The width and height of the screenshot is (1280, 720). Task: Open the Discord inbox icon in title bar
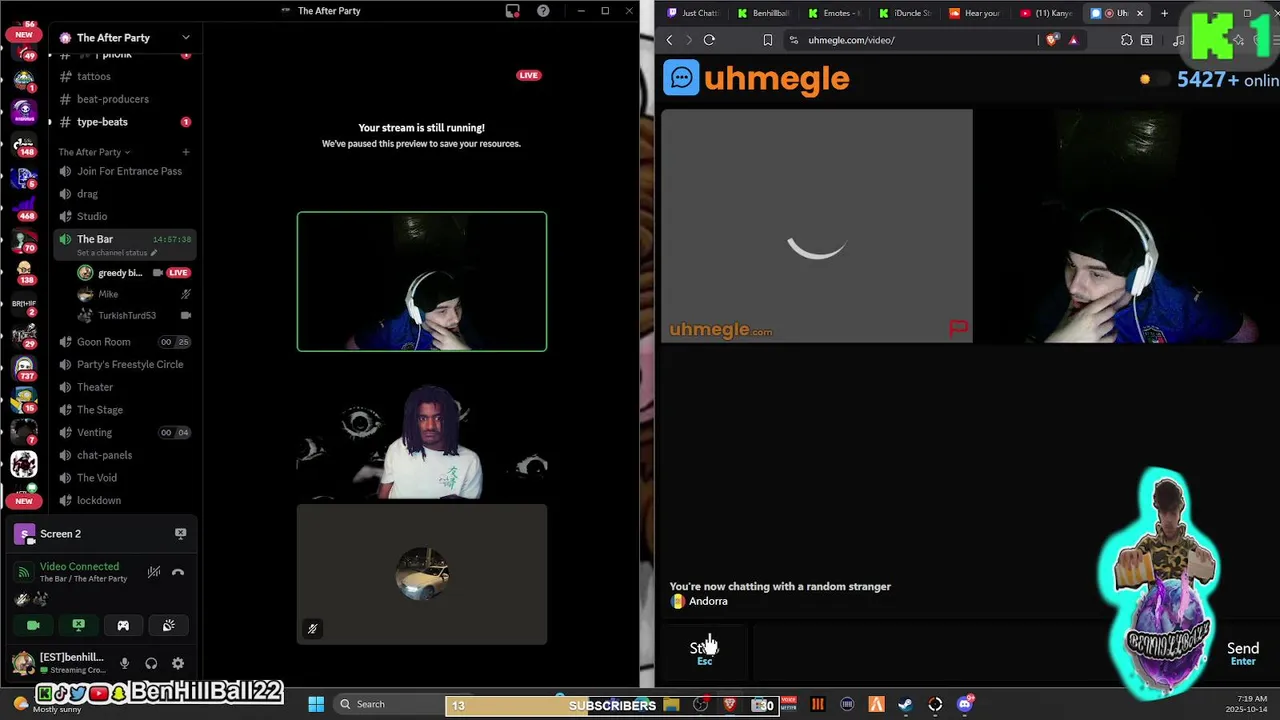[x=512, y=11]
